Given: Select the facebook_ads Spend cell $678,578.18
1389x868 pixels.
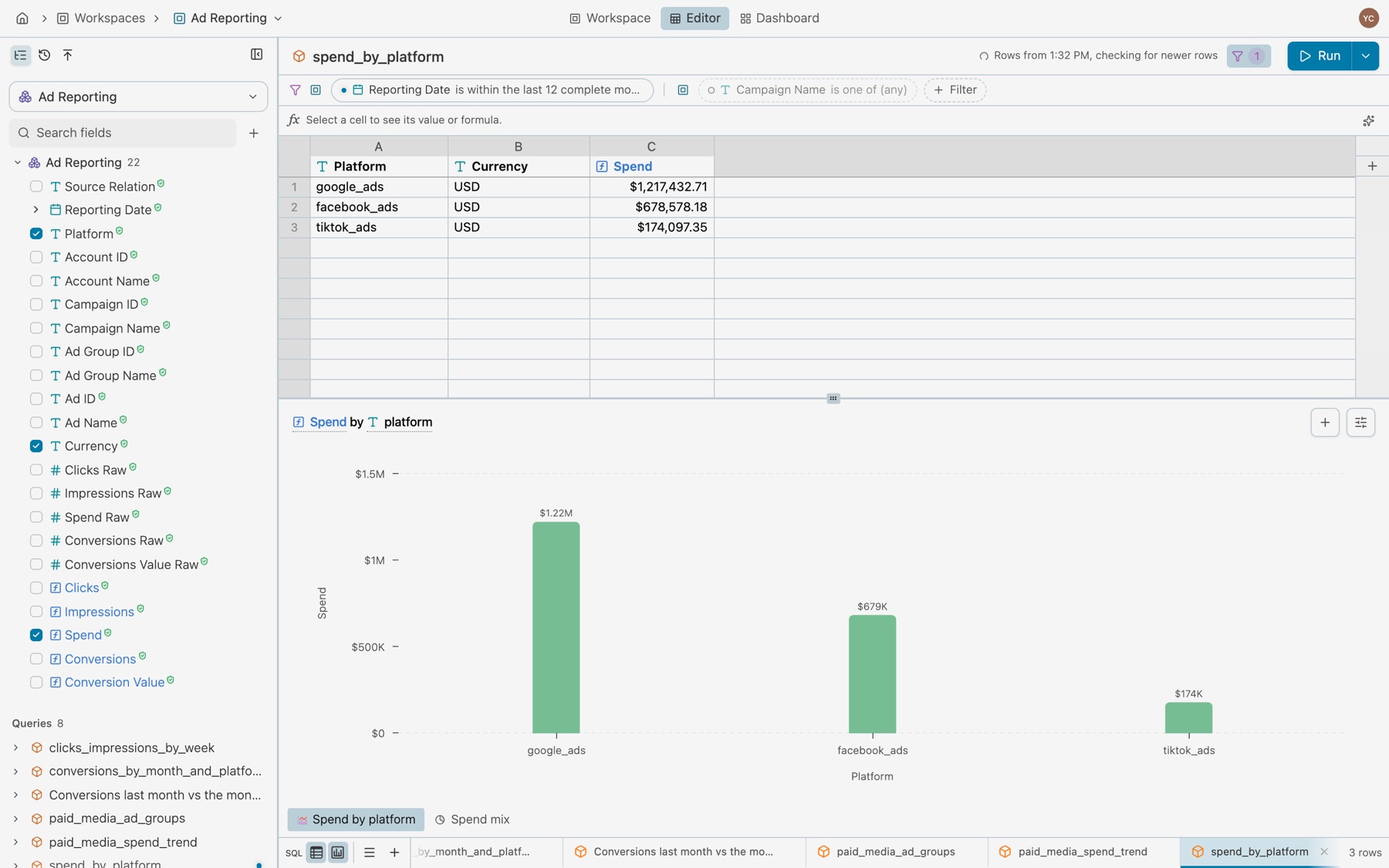Looking at the screenshot, I should click(652, 207).
